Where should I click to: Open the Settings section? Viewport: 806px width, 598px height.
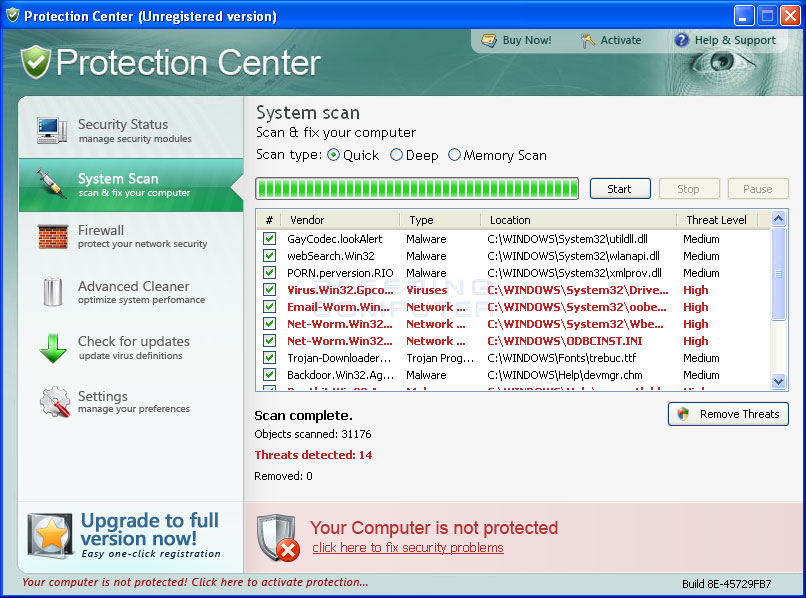[x=131, y=402]
